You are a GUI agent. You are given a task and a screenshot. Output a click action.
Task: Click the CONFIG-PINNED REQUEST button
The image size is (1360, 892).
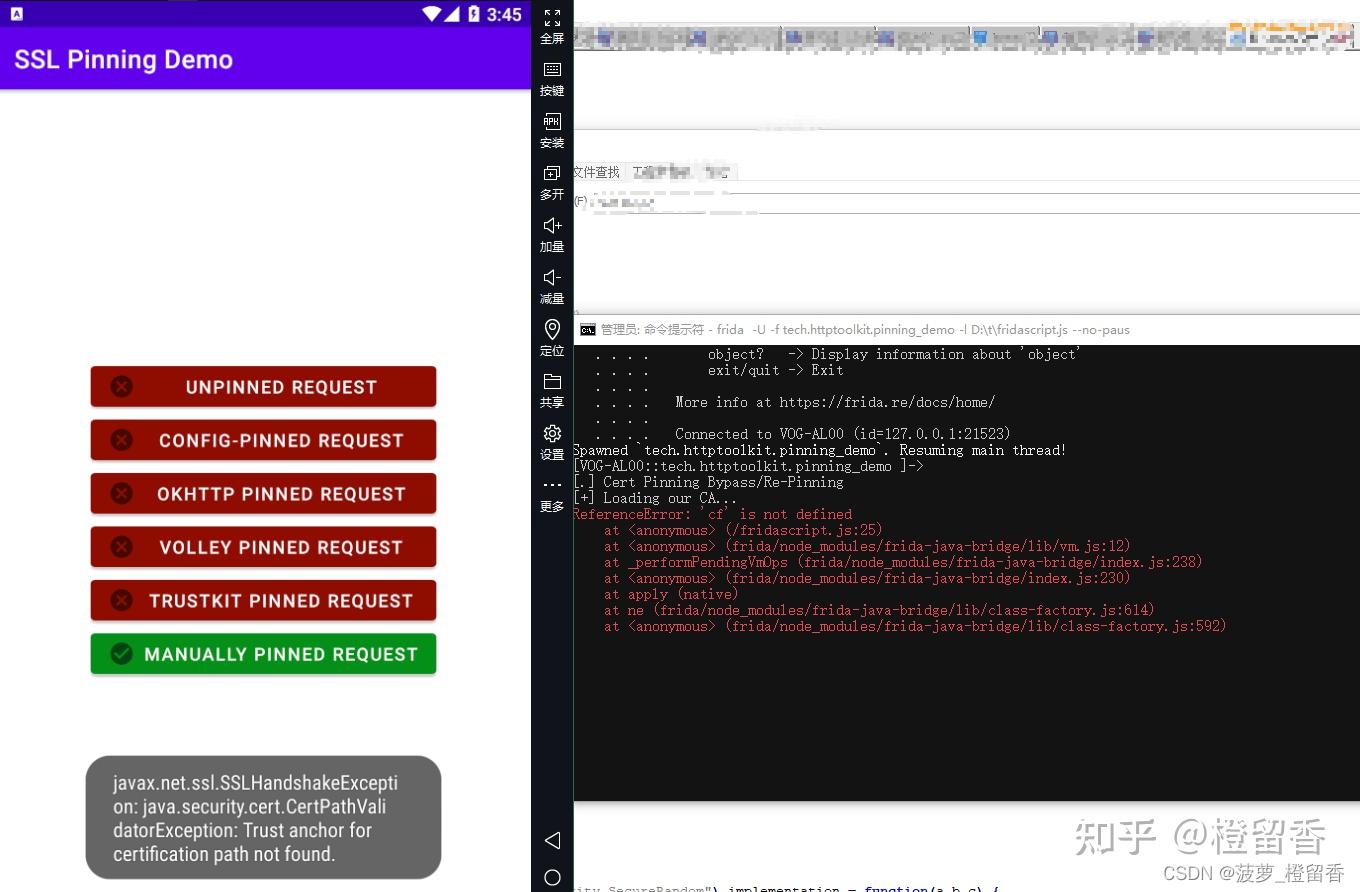point(263,440)
